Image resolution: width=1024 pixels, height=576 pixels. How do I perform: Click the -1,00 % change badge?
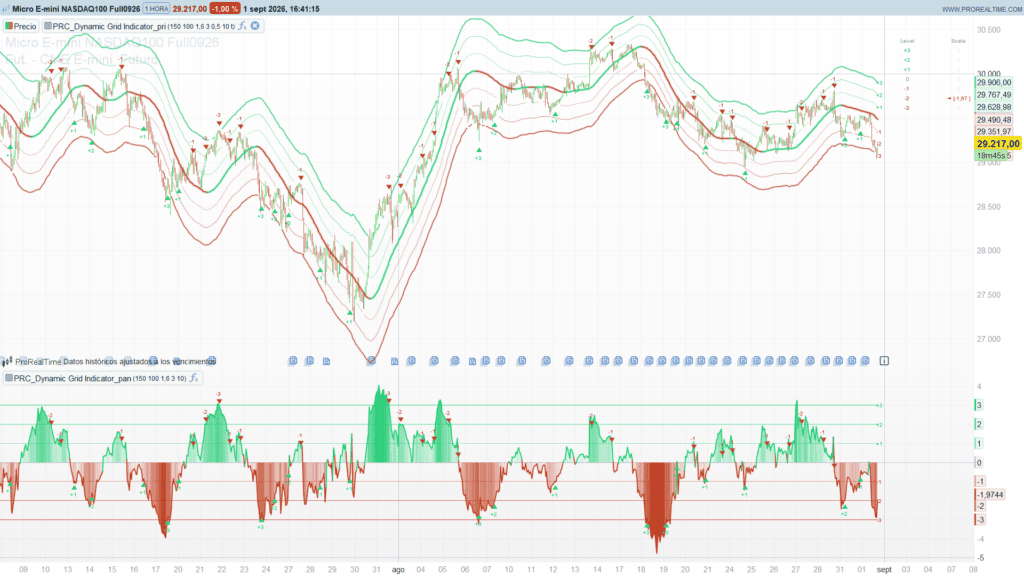pos(225,8)
